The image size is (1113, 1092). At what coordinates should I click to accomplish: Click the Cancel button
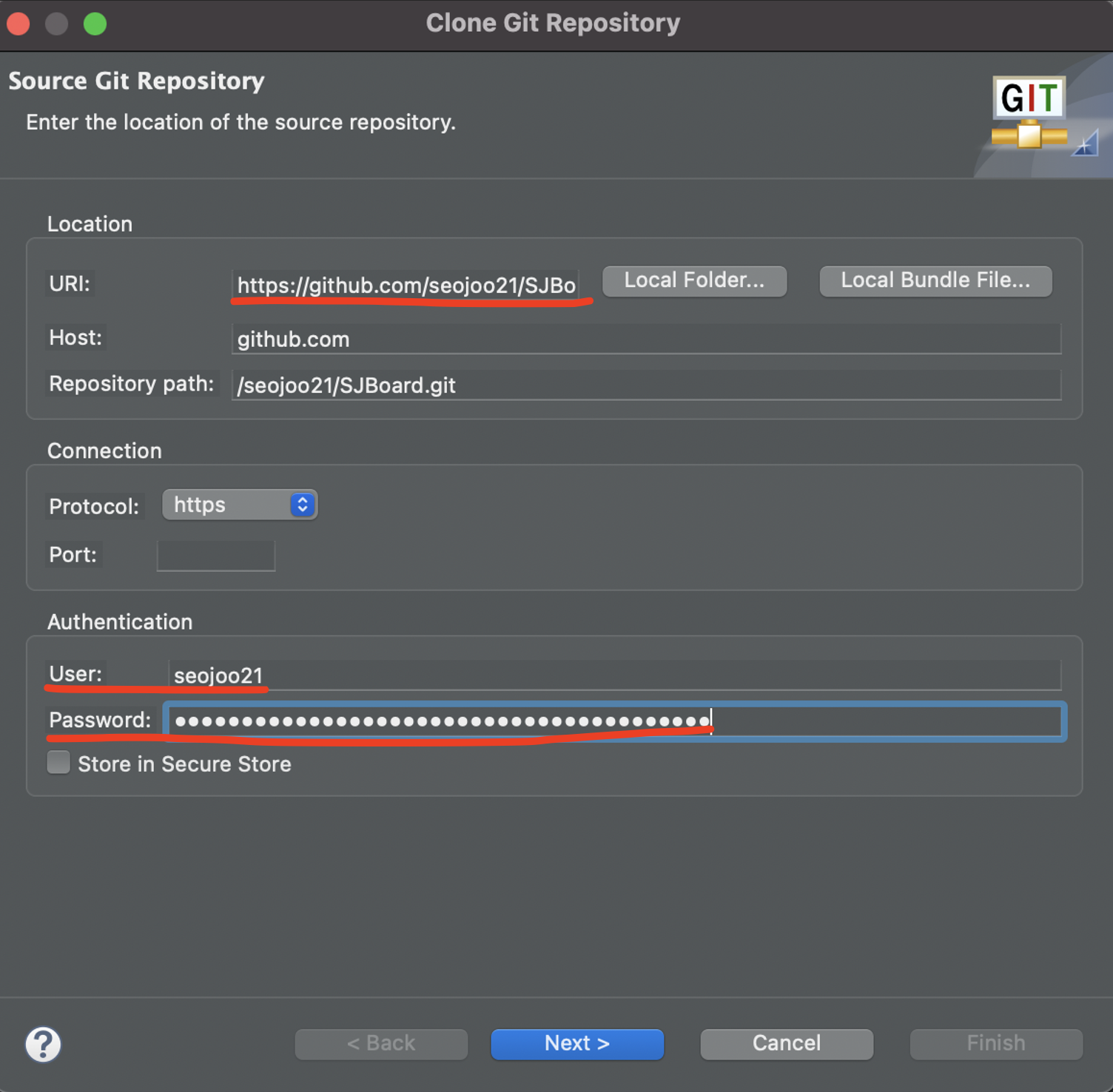point(787,1044)
